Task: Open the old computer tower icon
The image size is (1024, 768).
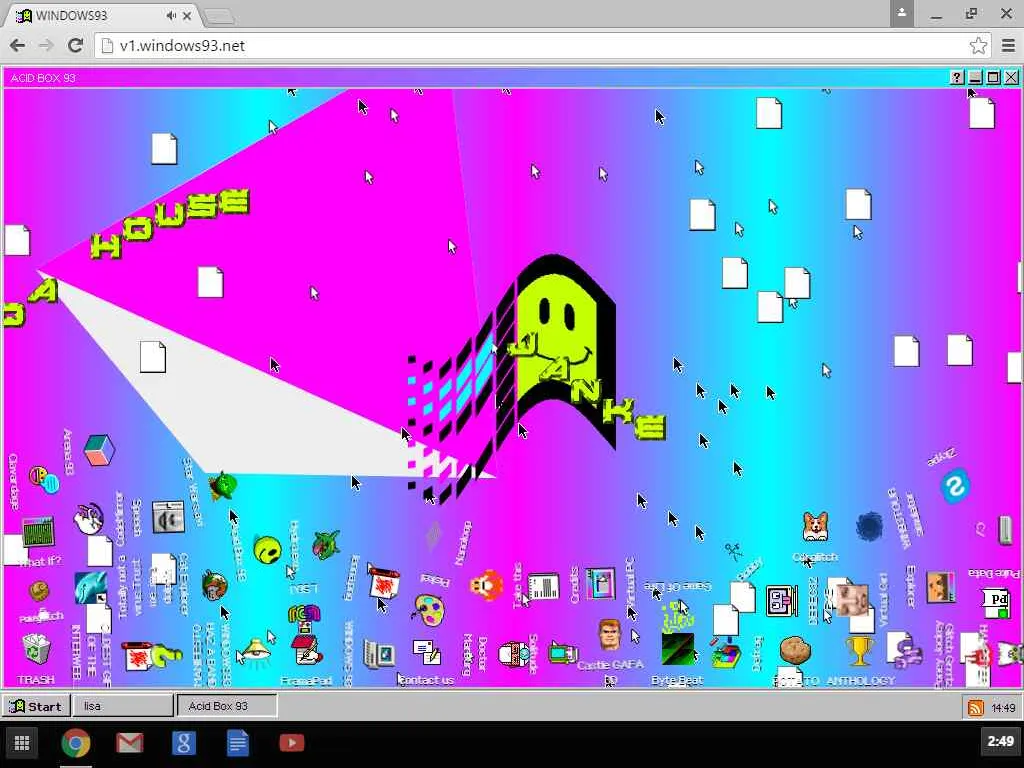Action: [379, 654]
